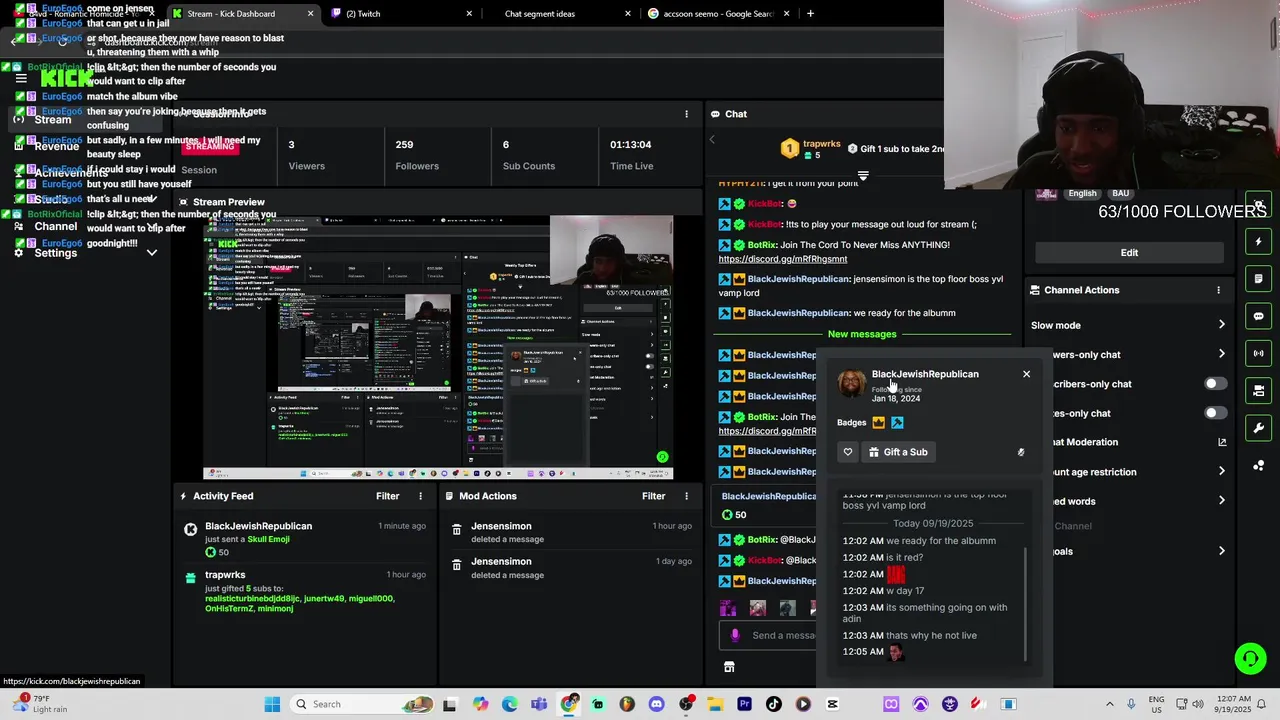Image resolution: width=1280 pixels, height=720 pixels.
Task: Click the Stream Preview video thumbnail
Action: [438, 347]
